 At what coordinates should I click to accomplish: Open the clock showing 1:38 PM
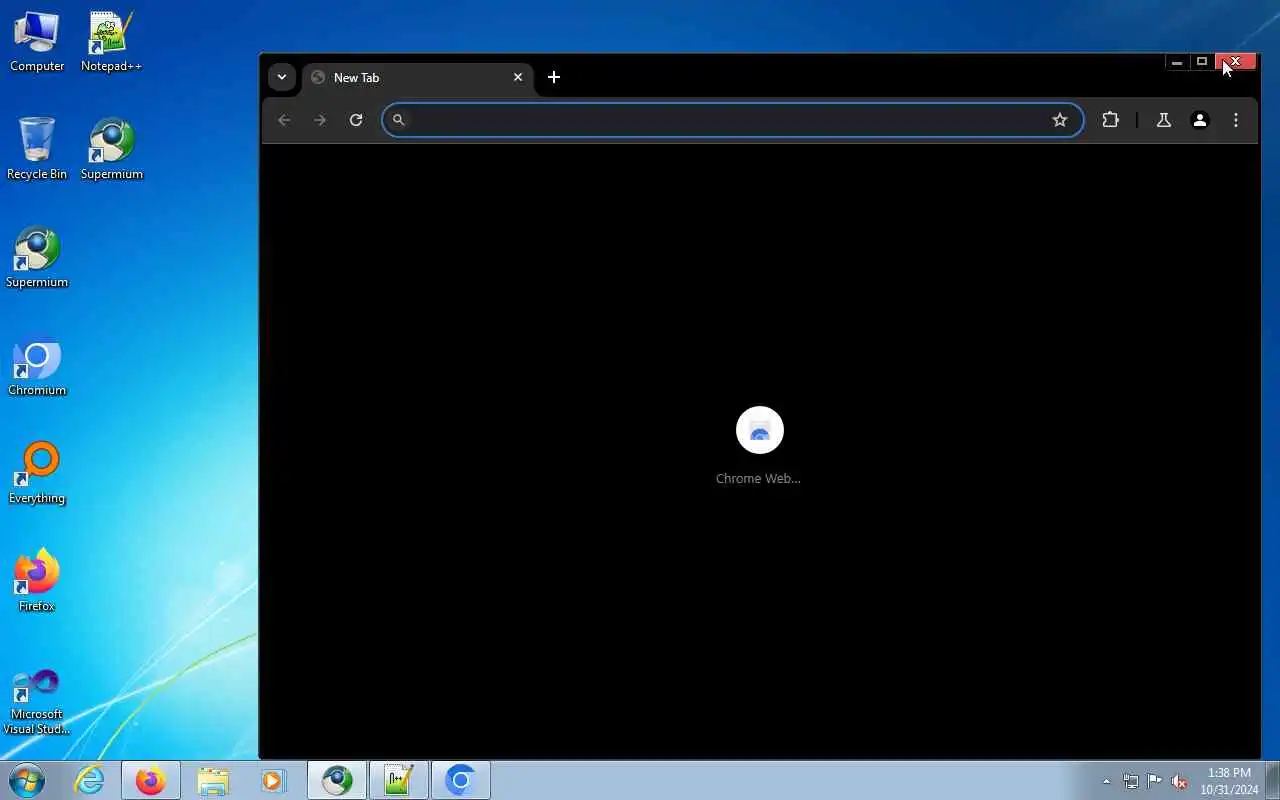pos(1229,781)
